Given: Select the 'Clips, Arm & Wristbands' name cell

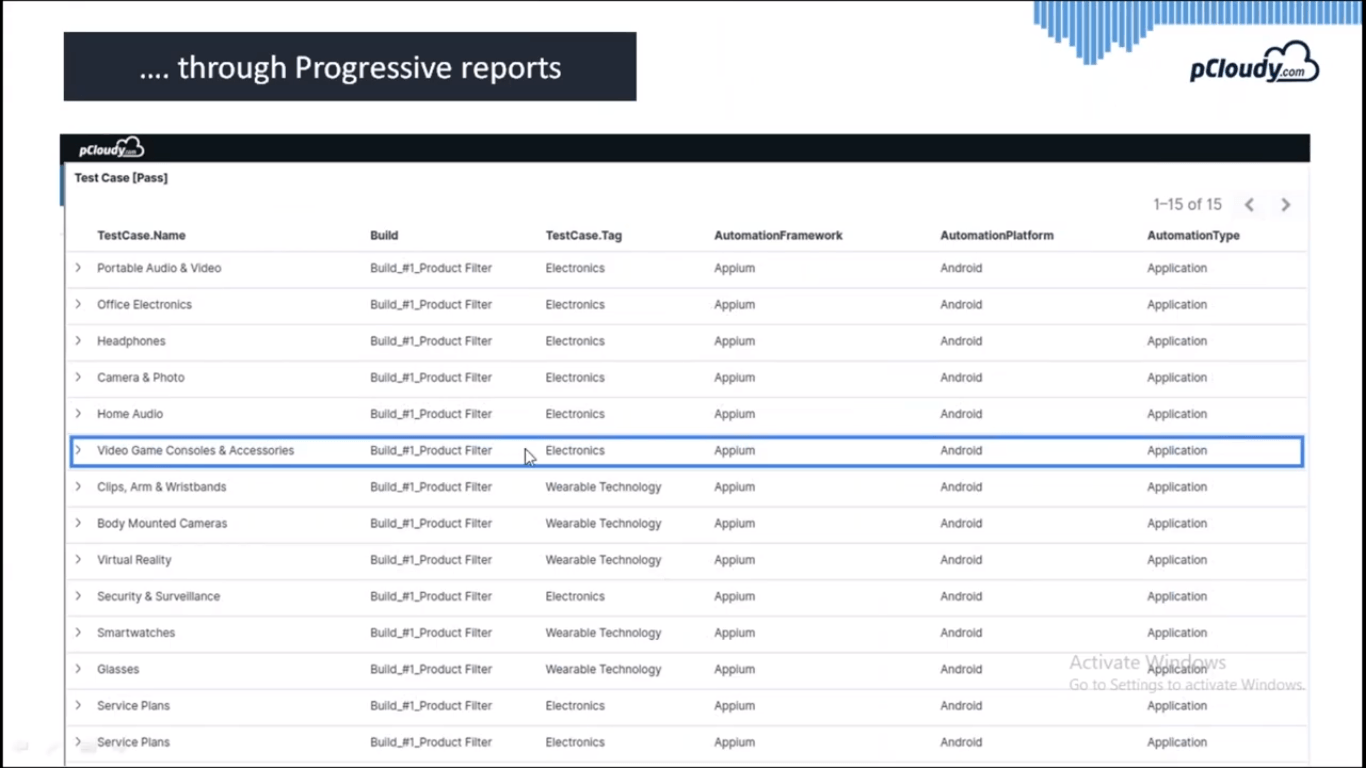Looking at the screenshot, I should point(162,487).
